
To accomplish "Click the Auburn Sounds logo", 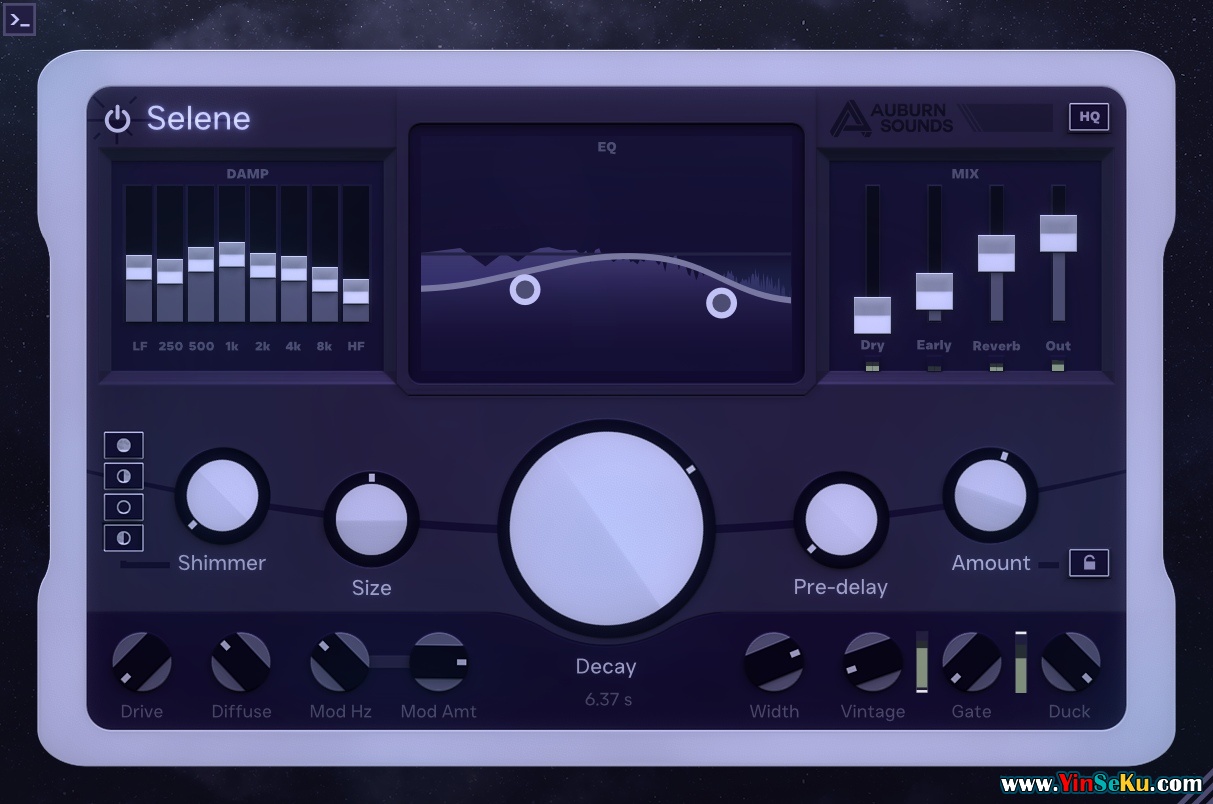I will (890, 118).
